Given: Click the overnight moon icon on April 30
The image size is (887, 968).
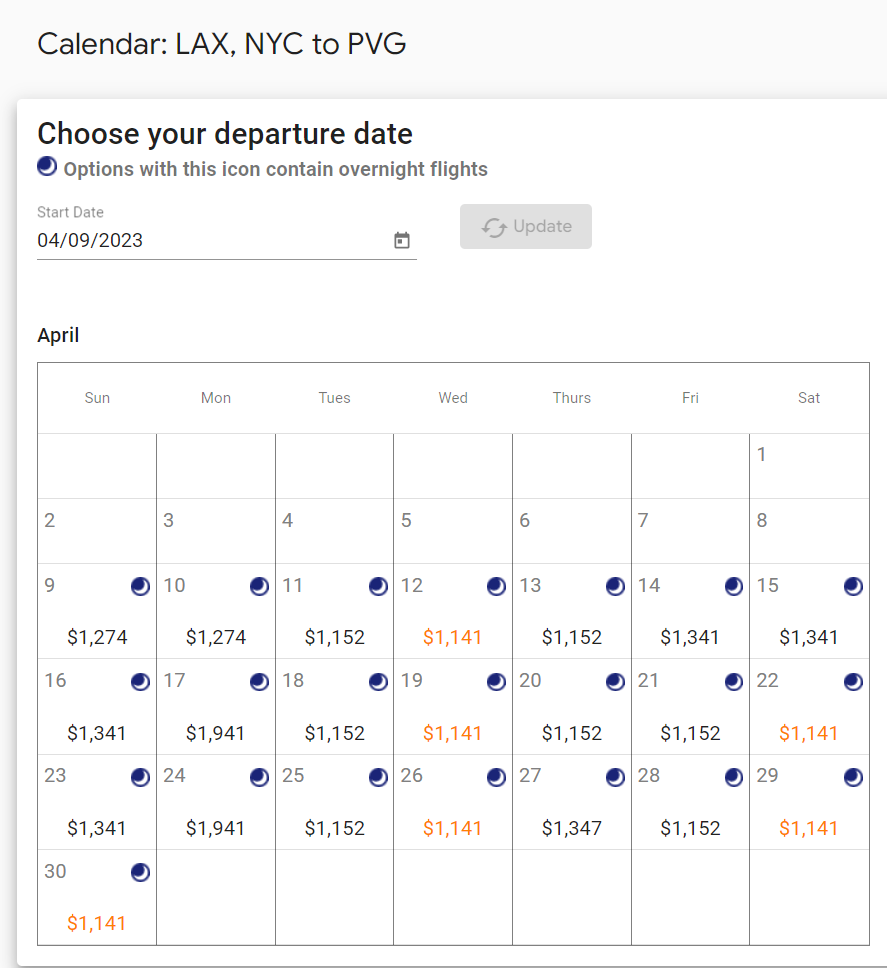Looking at the screenshot, I should tap(141, 872).
